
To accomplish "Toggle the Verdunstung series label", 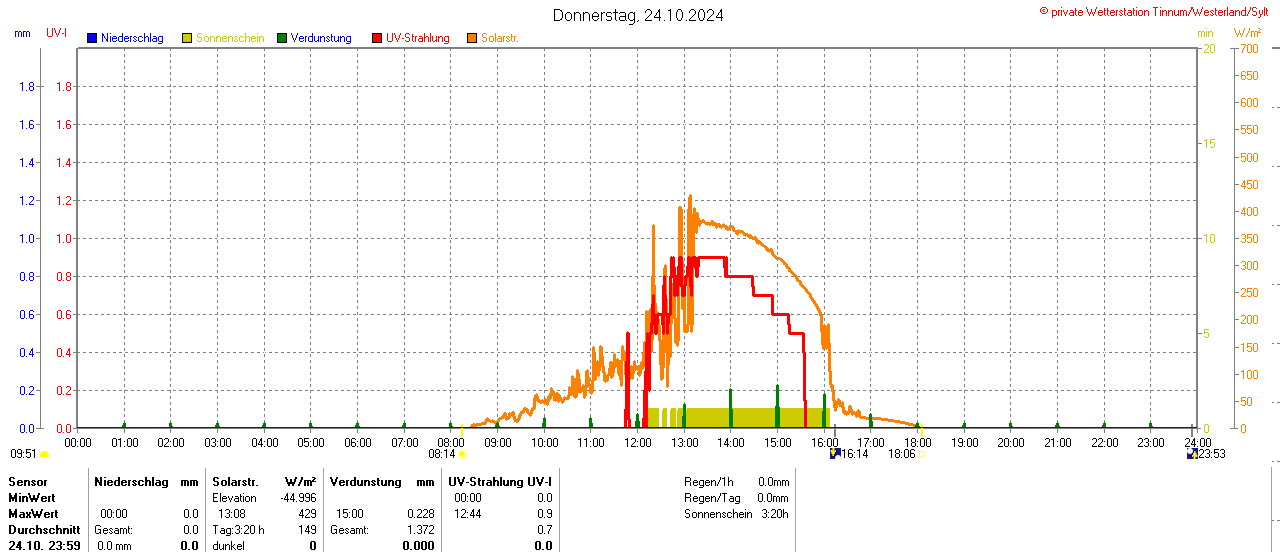I will [x=321, y=38].
